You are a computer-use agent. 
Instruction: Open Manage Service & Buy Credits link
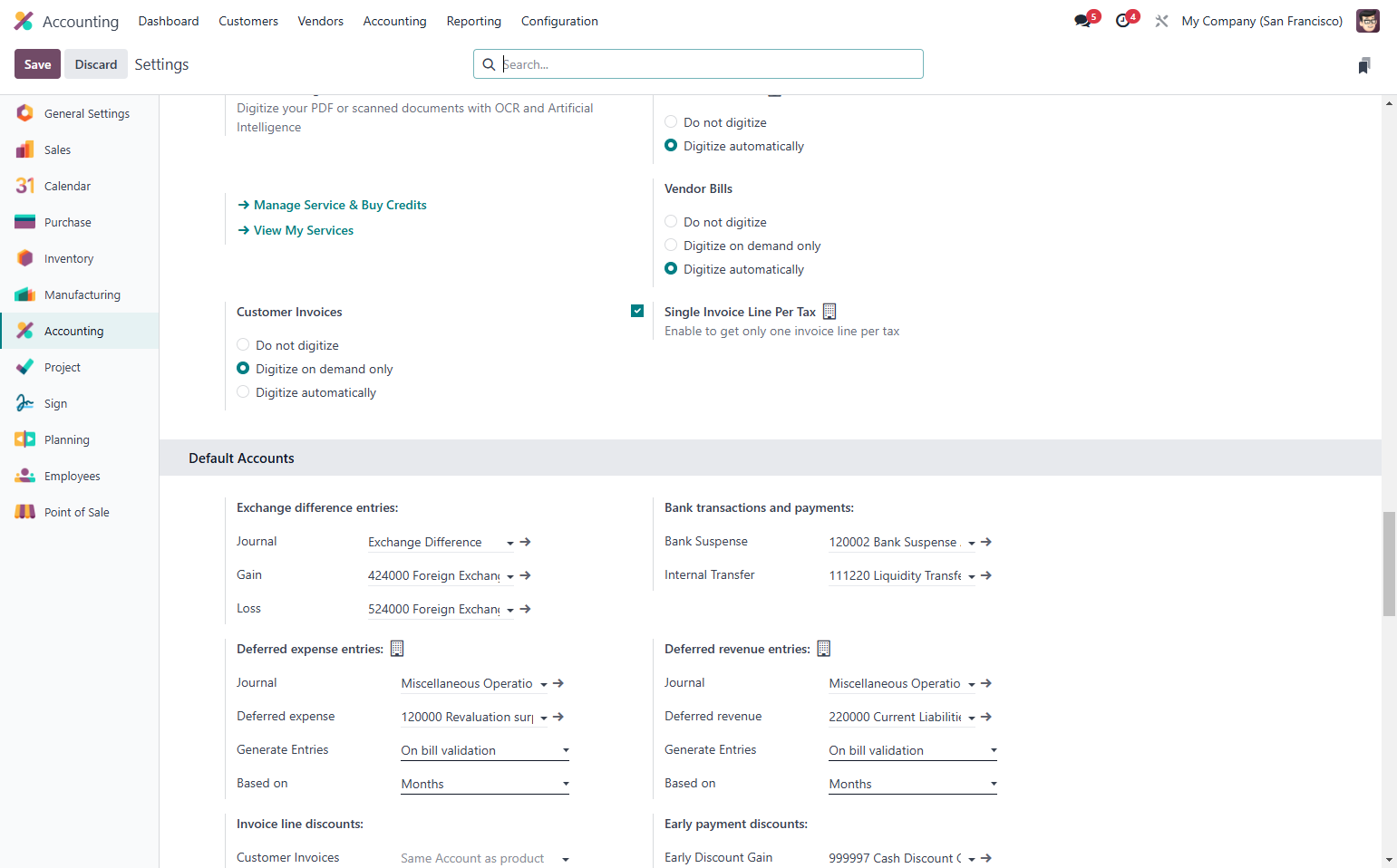332,205
